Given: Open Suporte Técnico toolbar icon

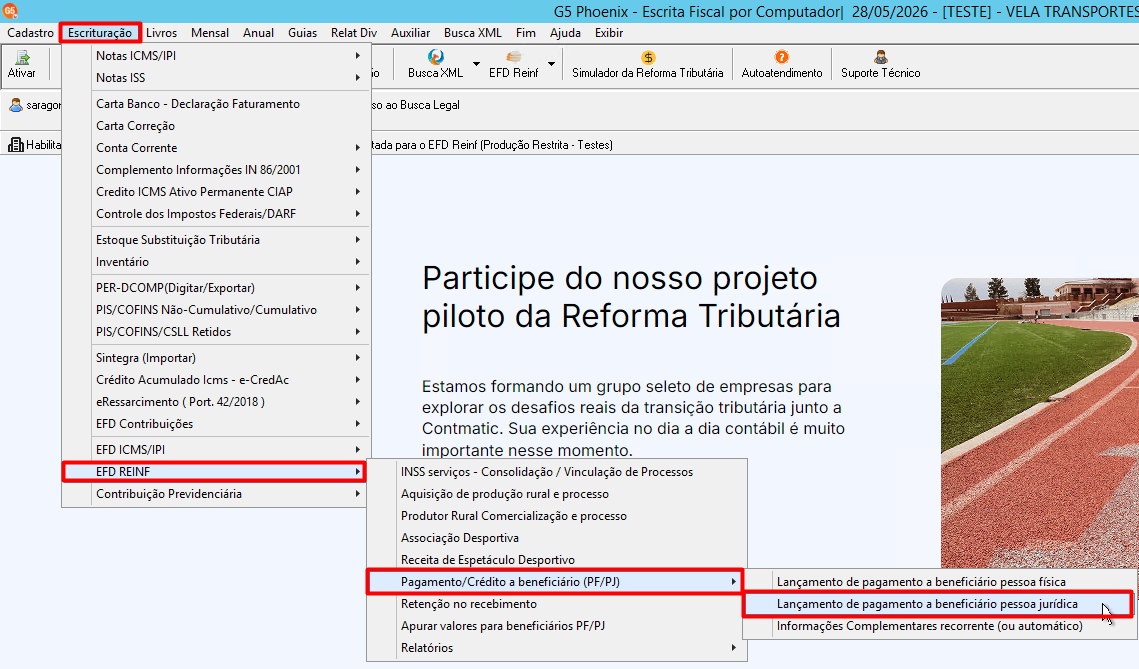Looking at the screenshot, I should (880, 57).
